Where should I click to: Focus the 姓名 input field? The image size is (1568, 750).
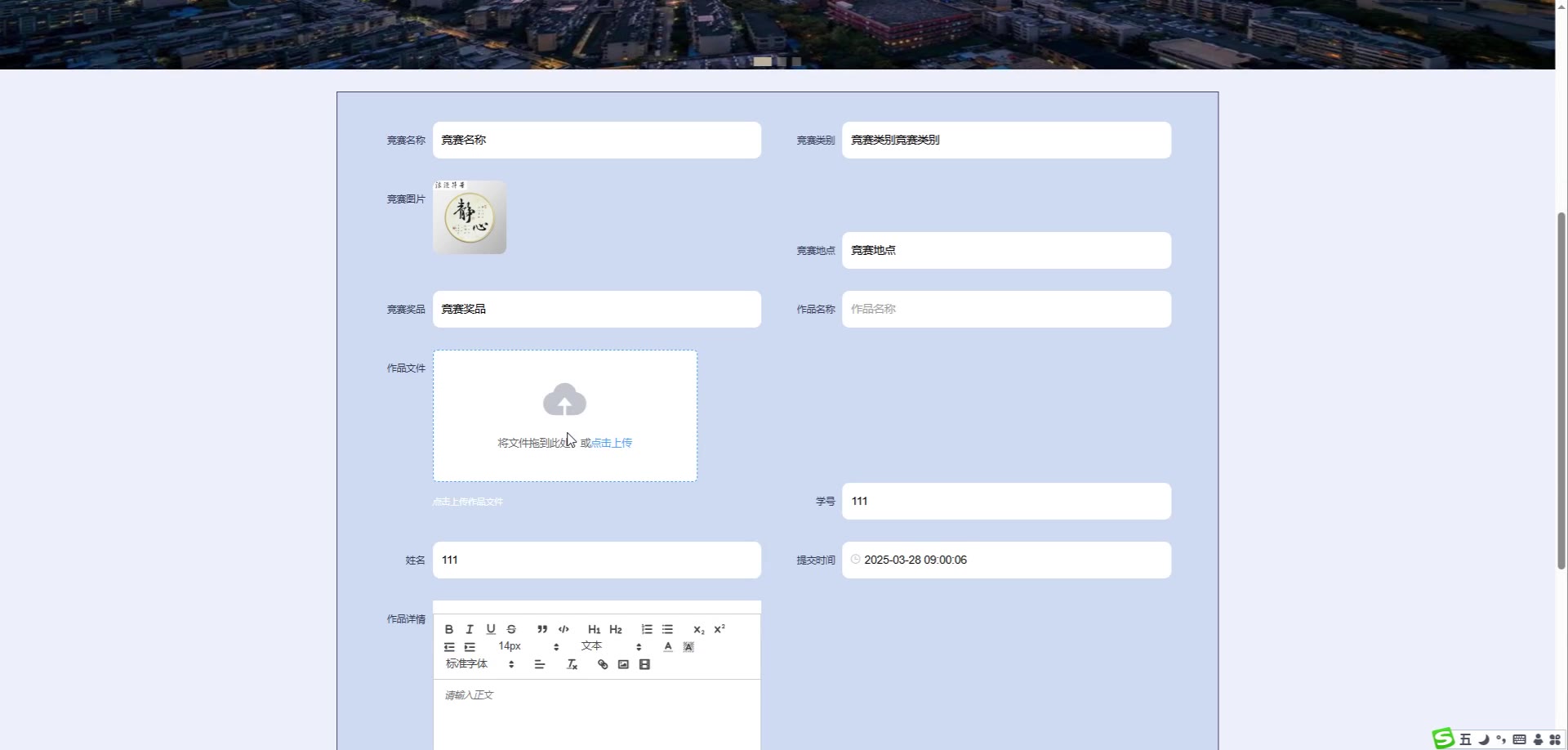coord(597,560)
